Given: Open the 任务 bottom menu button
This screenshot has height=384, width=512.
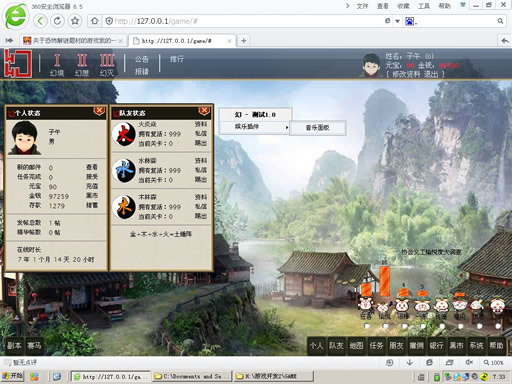Looking at the screenshot, I should pos(376,346).
